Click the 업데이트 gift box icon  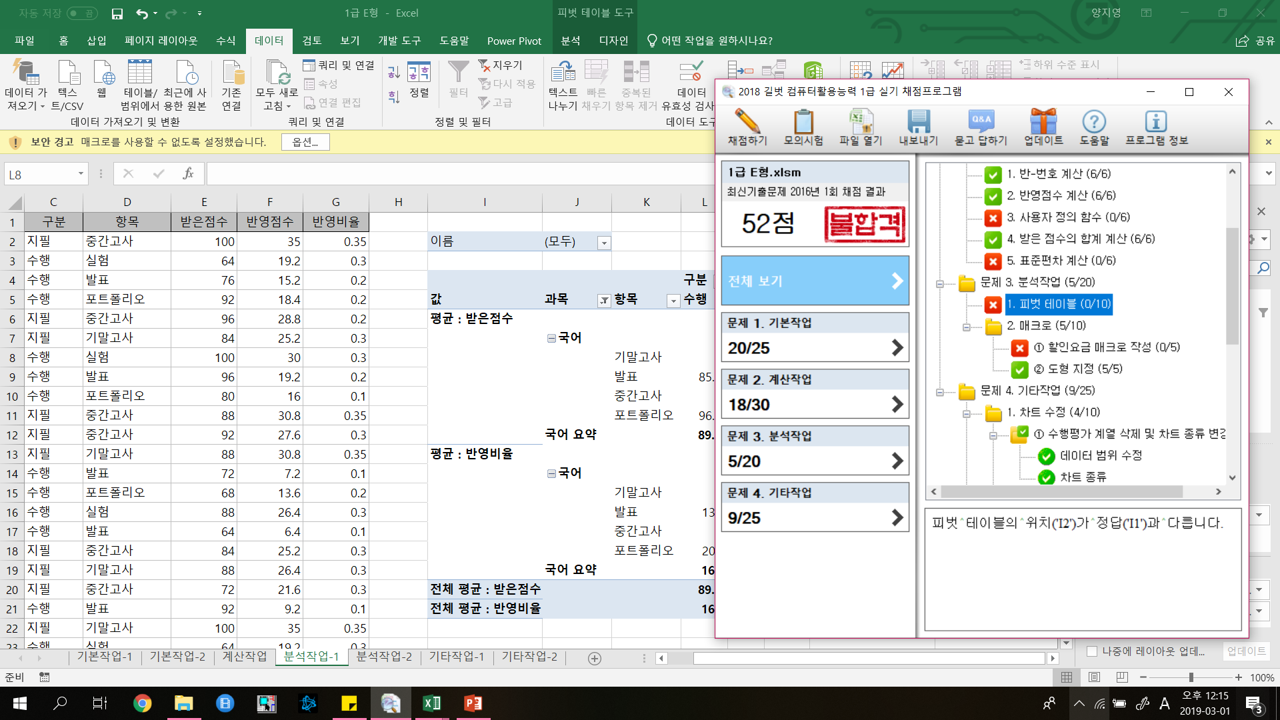(1043, 122)
